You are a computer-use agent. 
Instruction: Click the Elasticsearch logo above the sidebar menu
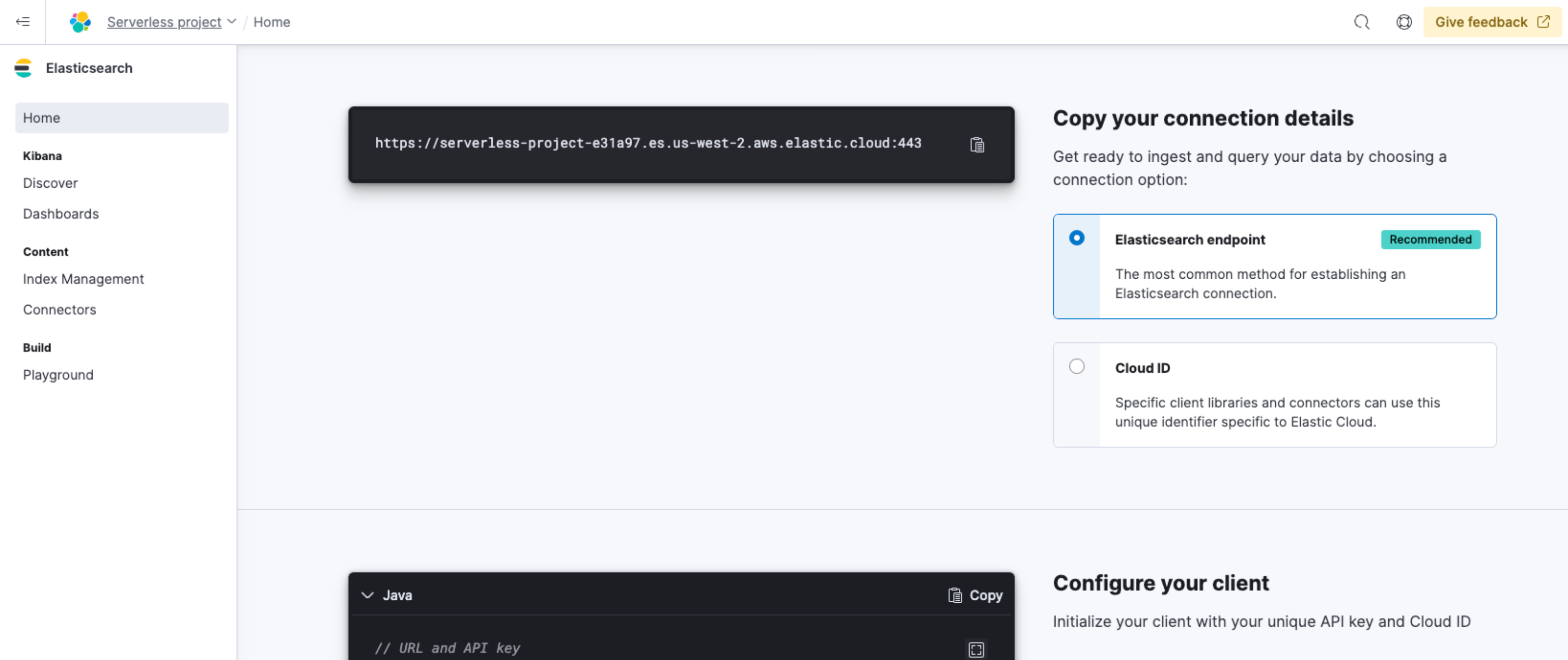click(23, 68)
